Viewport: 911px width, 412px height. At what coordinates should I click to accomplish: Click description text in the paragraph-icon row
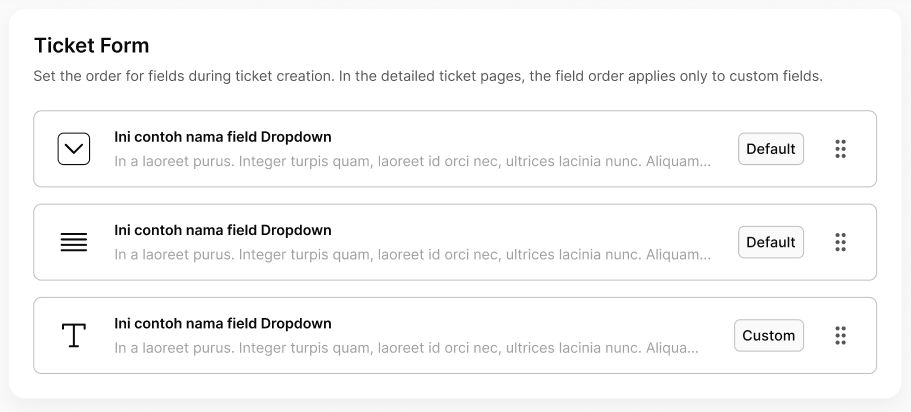point(412,254)
